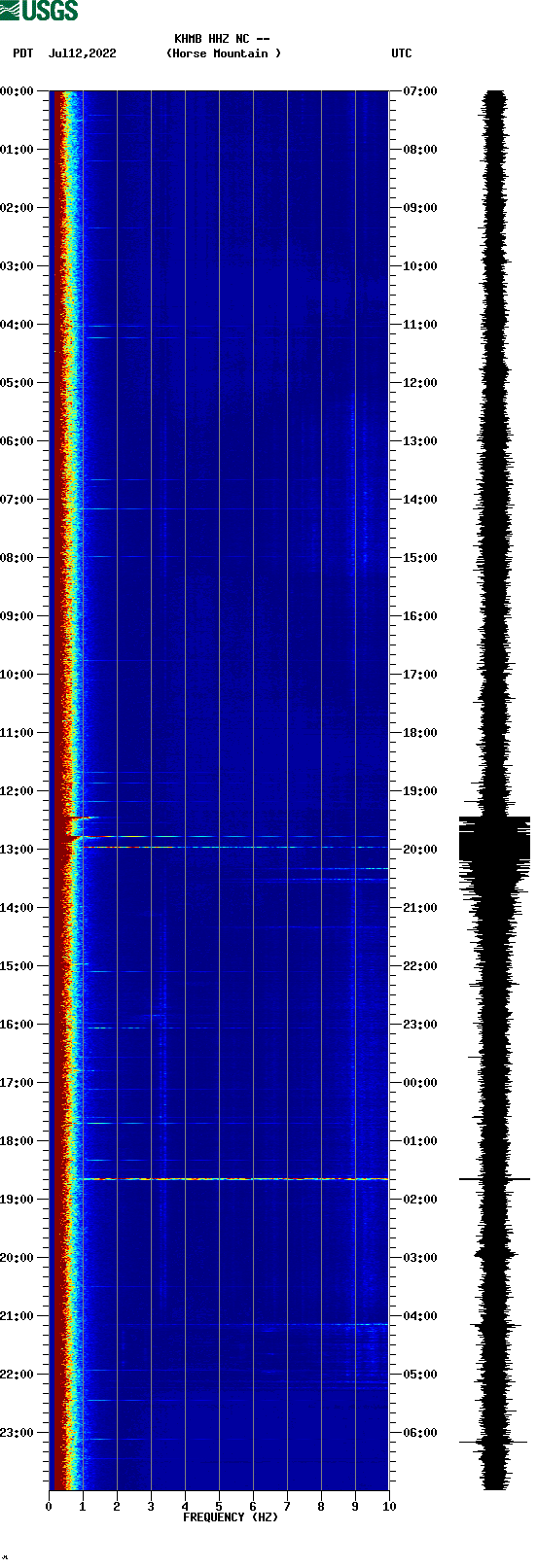Screen dimensions: 537x1568
Task: Click the 19:00 PDT time label
Action: [18, 1200]
